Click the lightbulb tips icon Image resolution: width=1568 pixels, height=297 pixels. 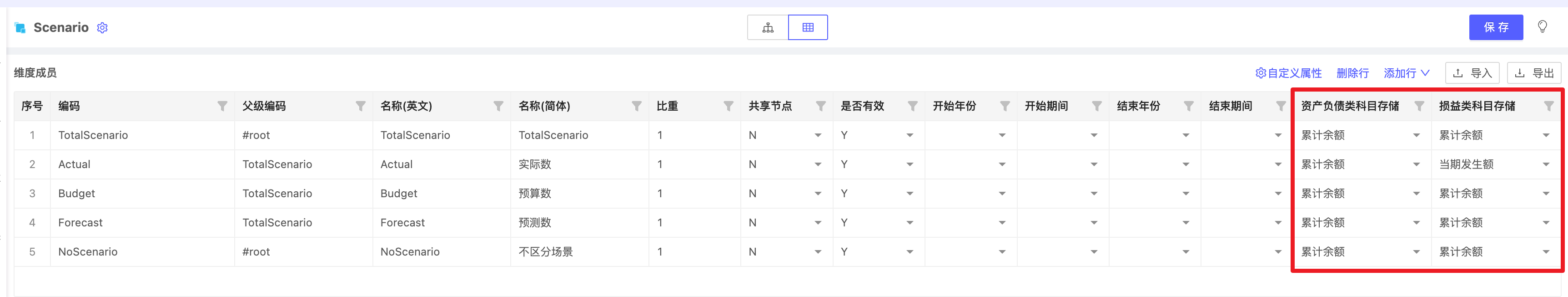(x=1542, y=27)
